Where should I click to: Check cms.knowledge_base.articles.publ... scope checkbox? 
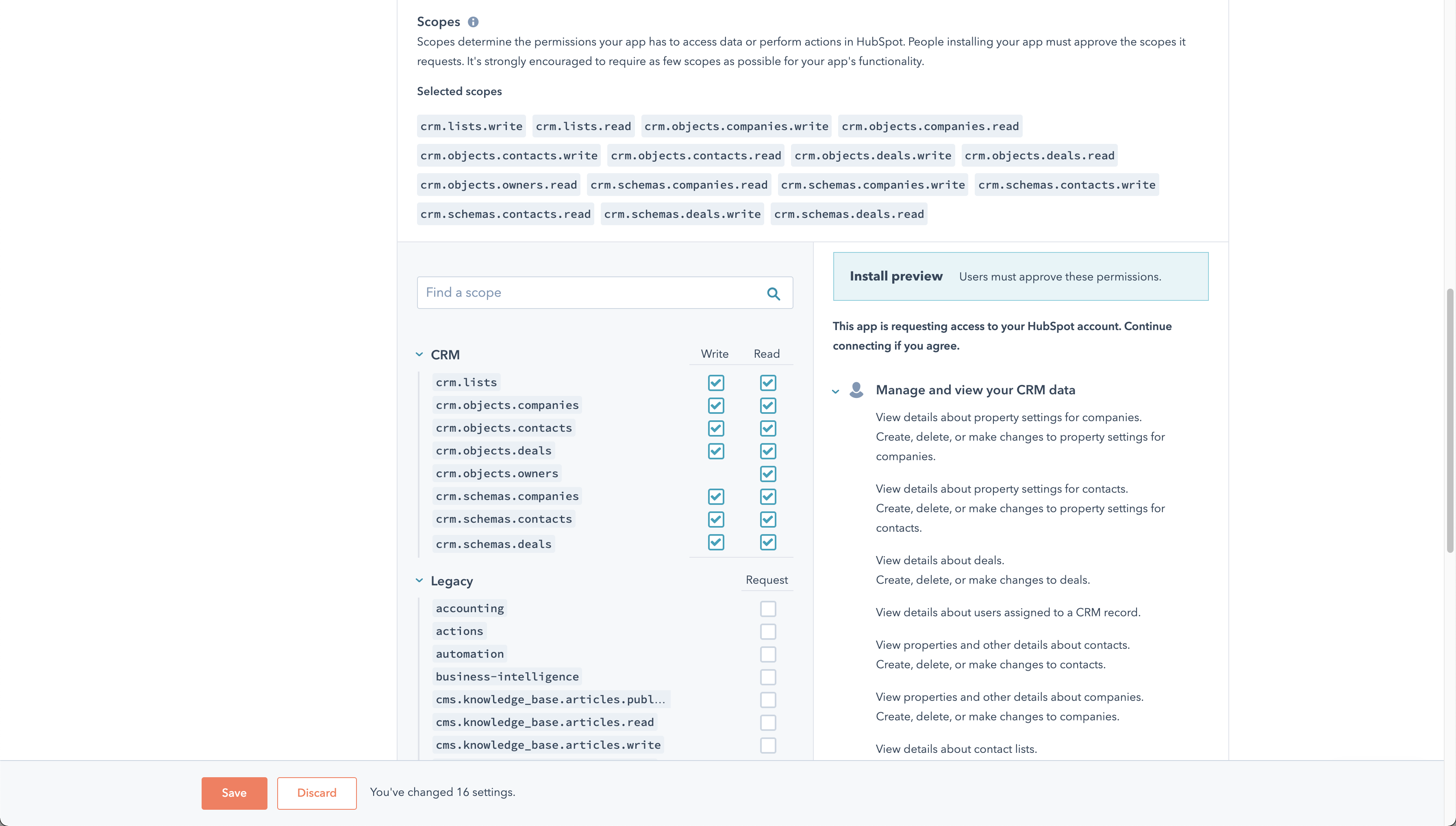pos(768,700)
